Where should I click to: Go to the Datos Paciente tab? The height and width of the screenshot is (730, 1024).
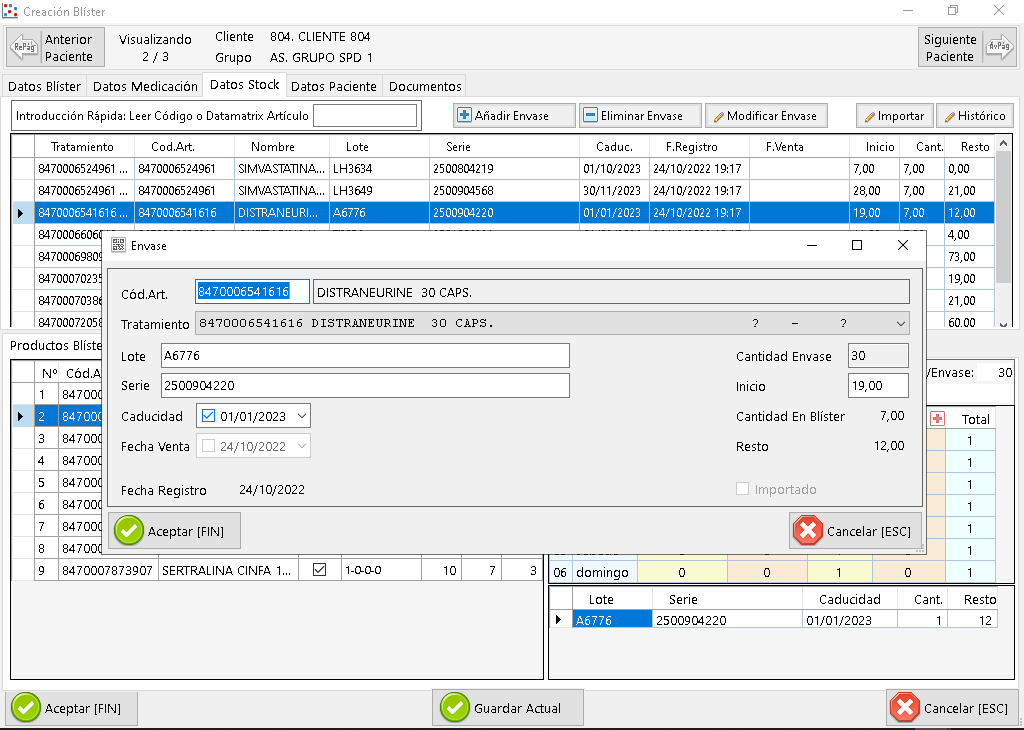pyautogui.click(x=334, y=86)
